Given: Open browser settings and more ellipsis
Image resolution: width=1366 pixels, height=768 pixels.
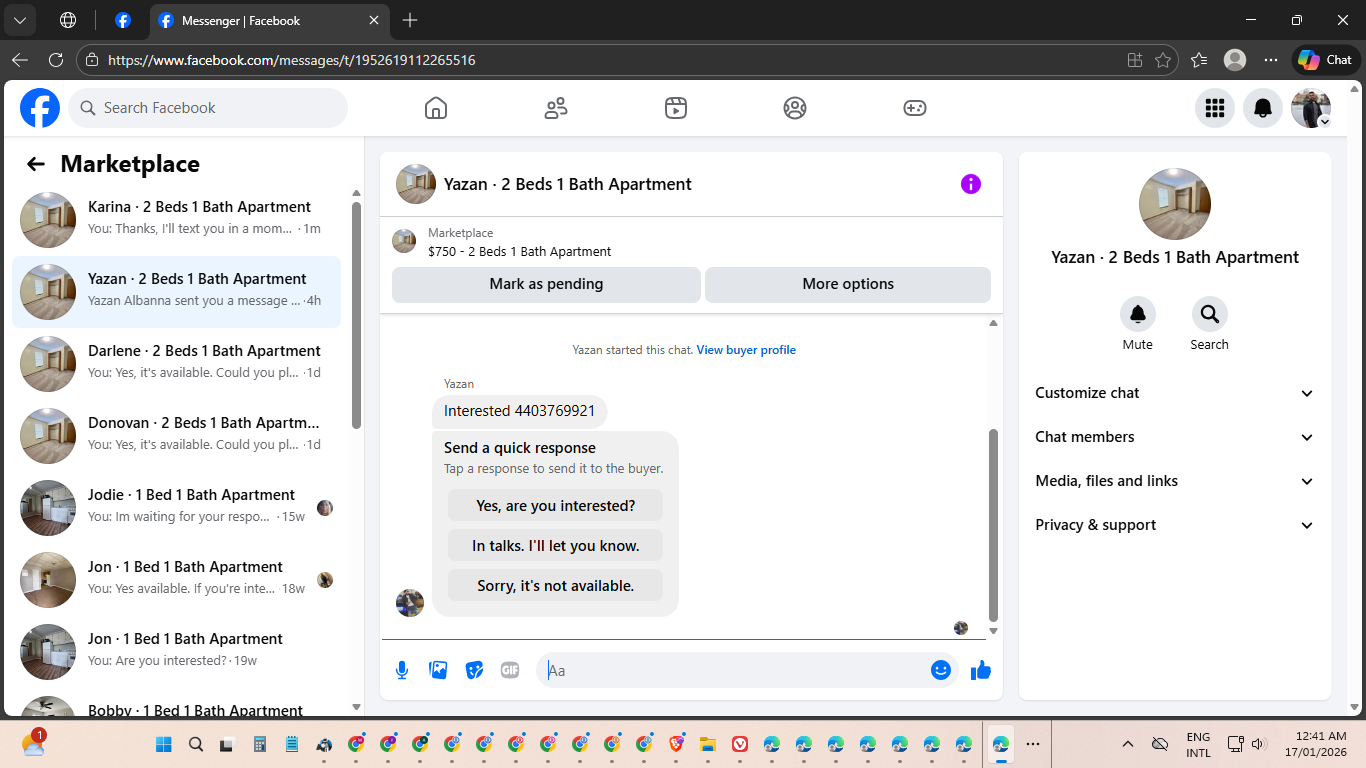Looking at the screenshot, I should coord(1271,60).
